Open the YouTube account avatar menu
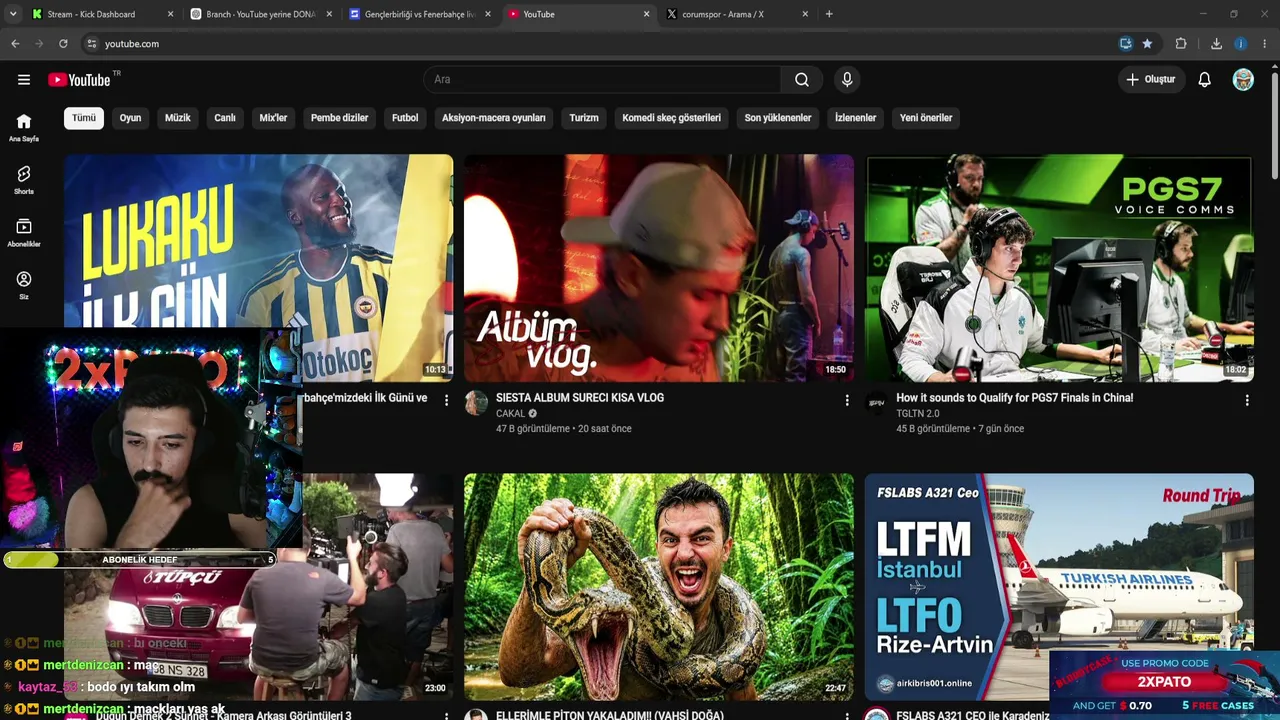The height and width of the screenshot is (720, 1280). pyautogui.click(x=1243, y=80)
